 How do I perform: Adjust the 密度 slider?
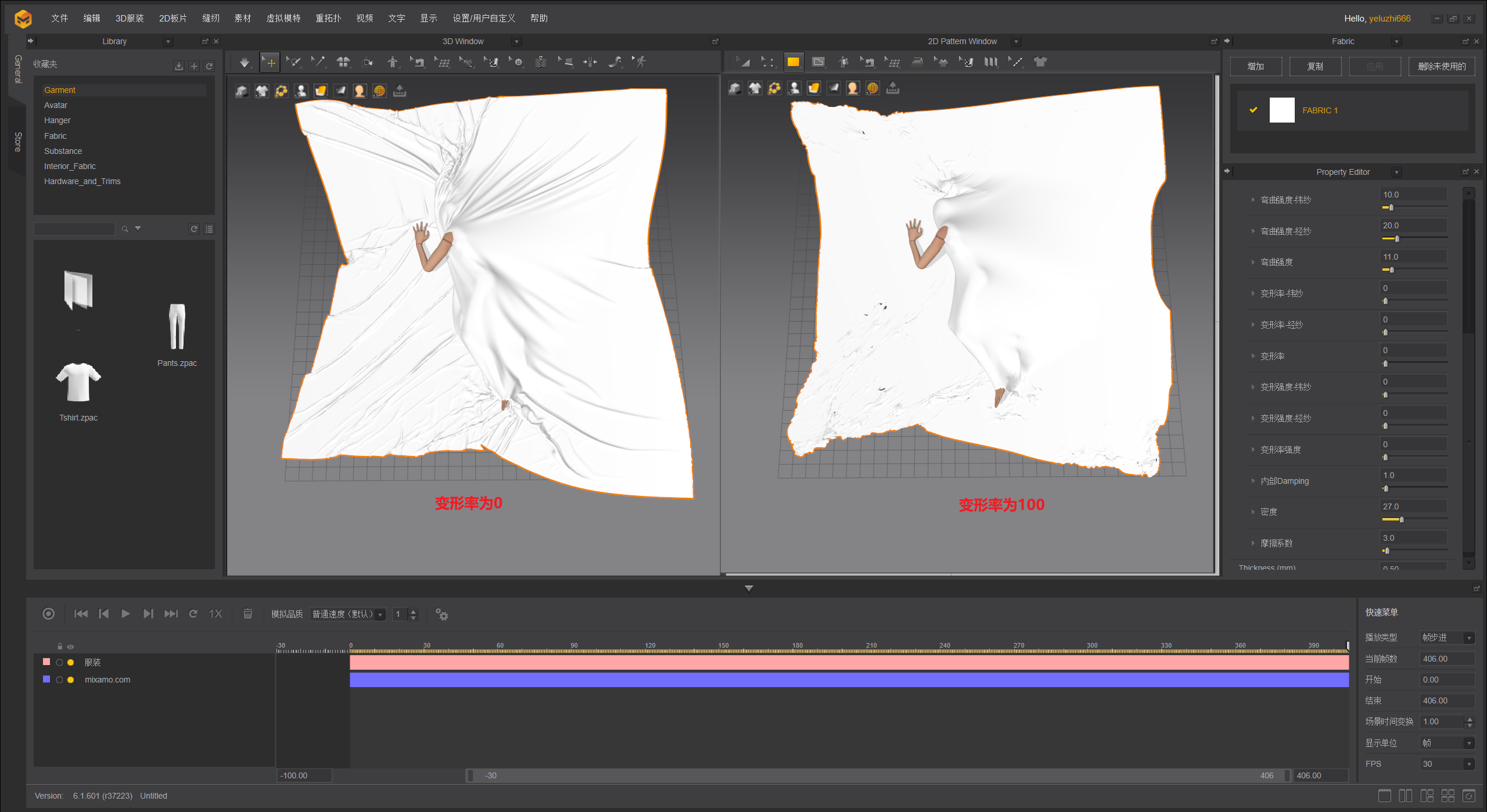[x=1401, y=519]
